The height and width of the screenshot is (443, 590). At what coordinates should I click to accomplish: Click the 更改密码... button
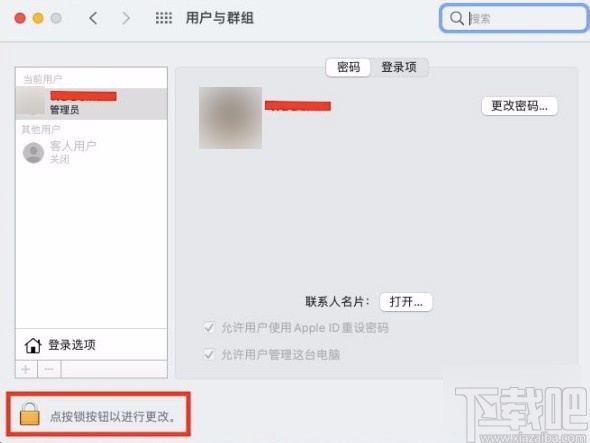pyautogui.click(x=519, y=106)
